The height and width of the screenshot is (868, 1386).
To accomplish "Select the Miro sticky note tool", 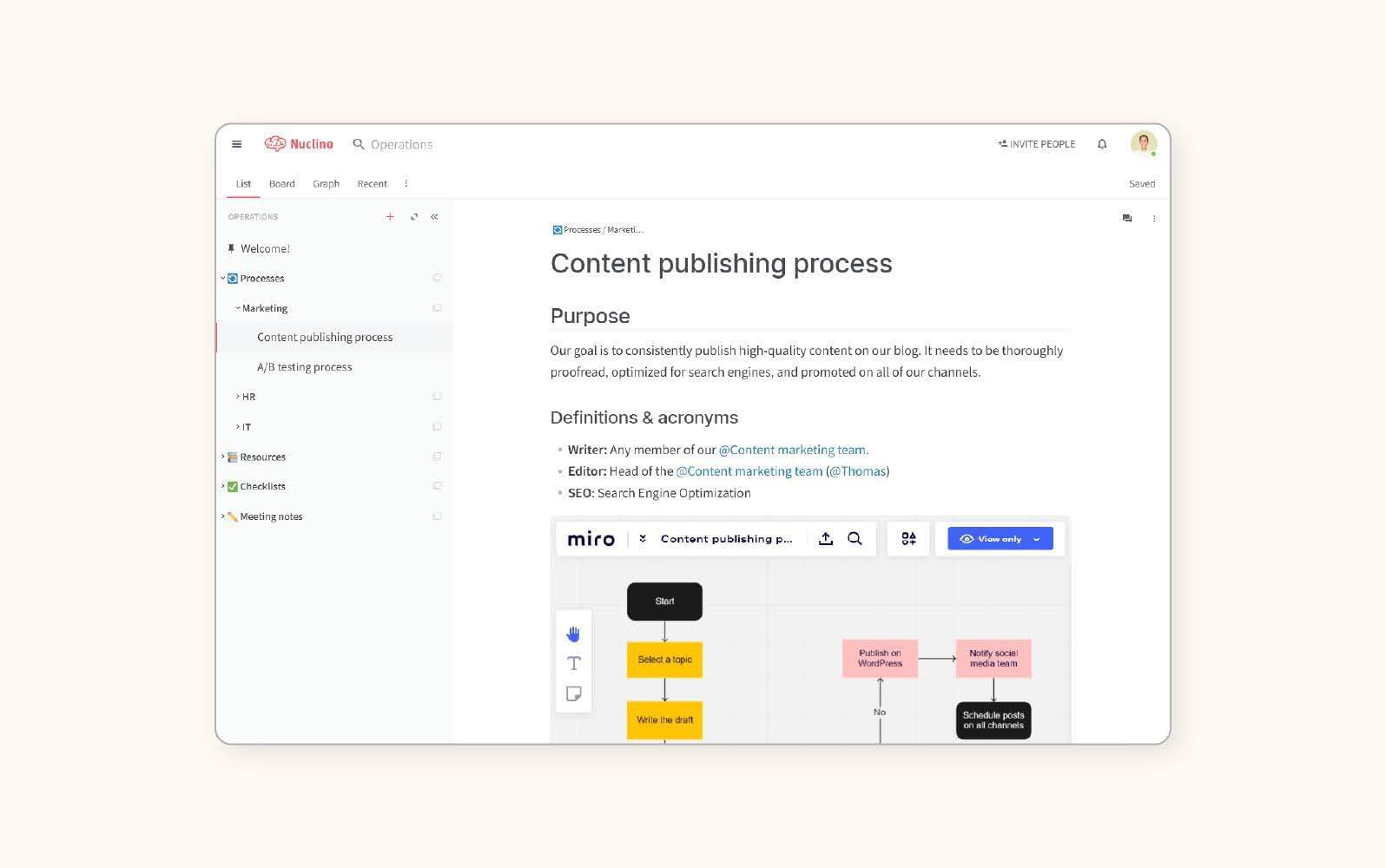I will (573, 694).
